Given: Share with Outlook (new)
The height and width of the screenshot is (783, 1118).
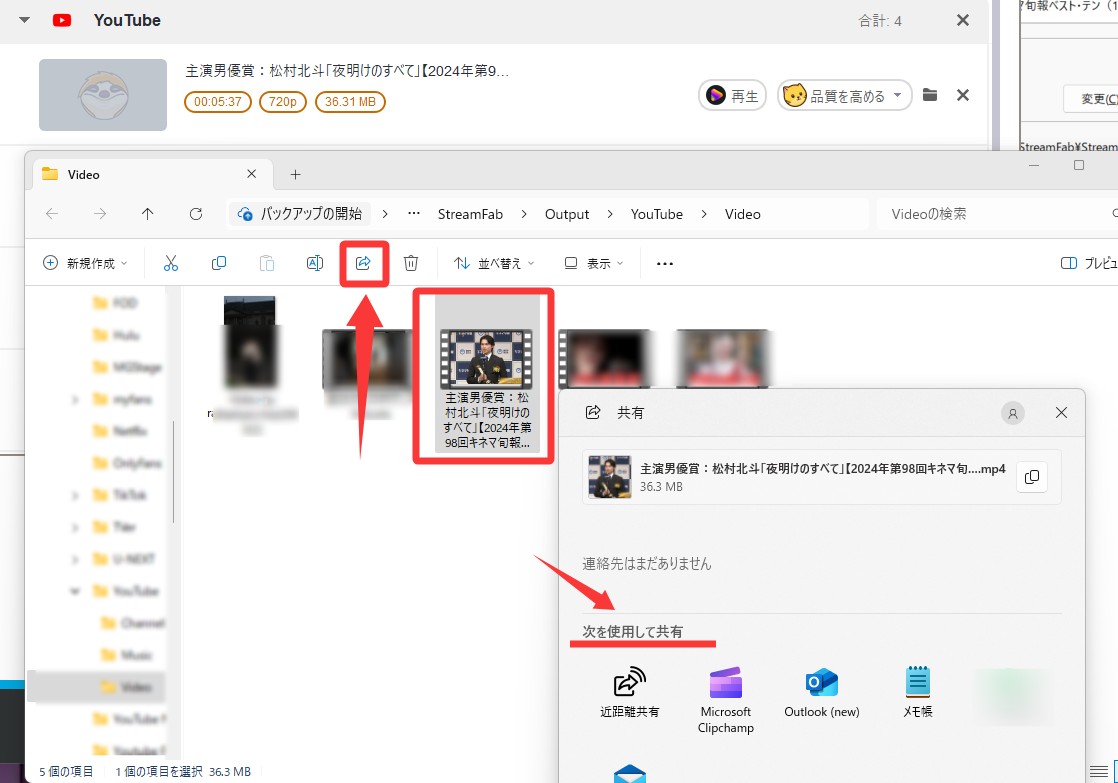Looking at the screenshot, I should pos(821,691).
